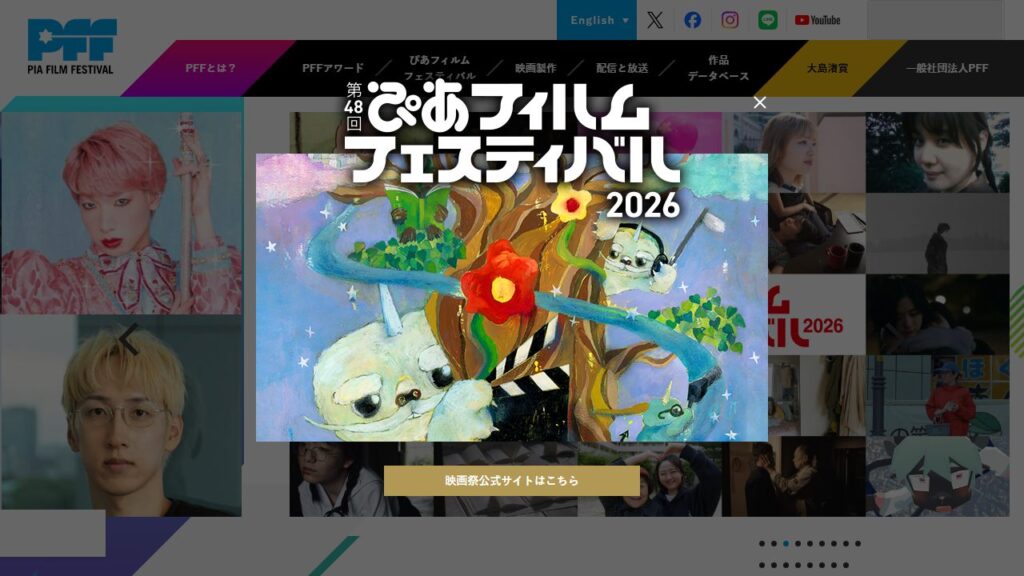Viewport: 1024px width, 576px height.
Task: Open the ぴあフィルムフェスティバル menu item
Action: tap(440, 68)
